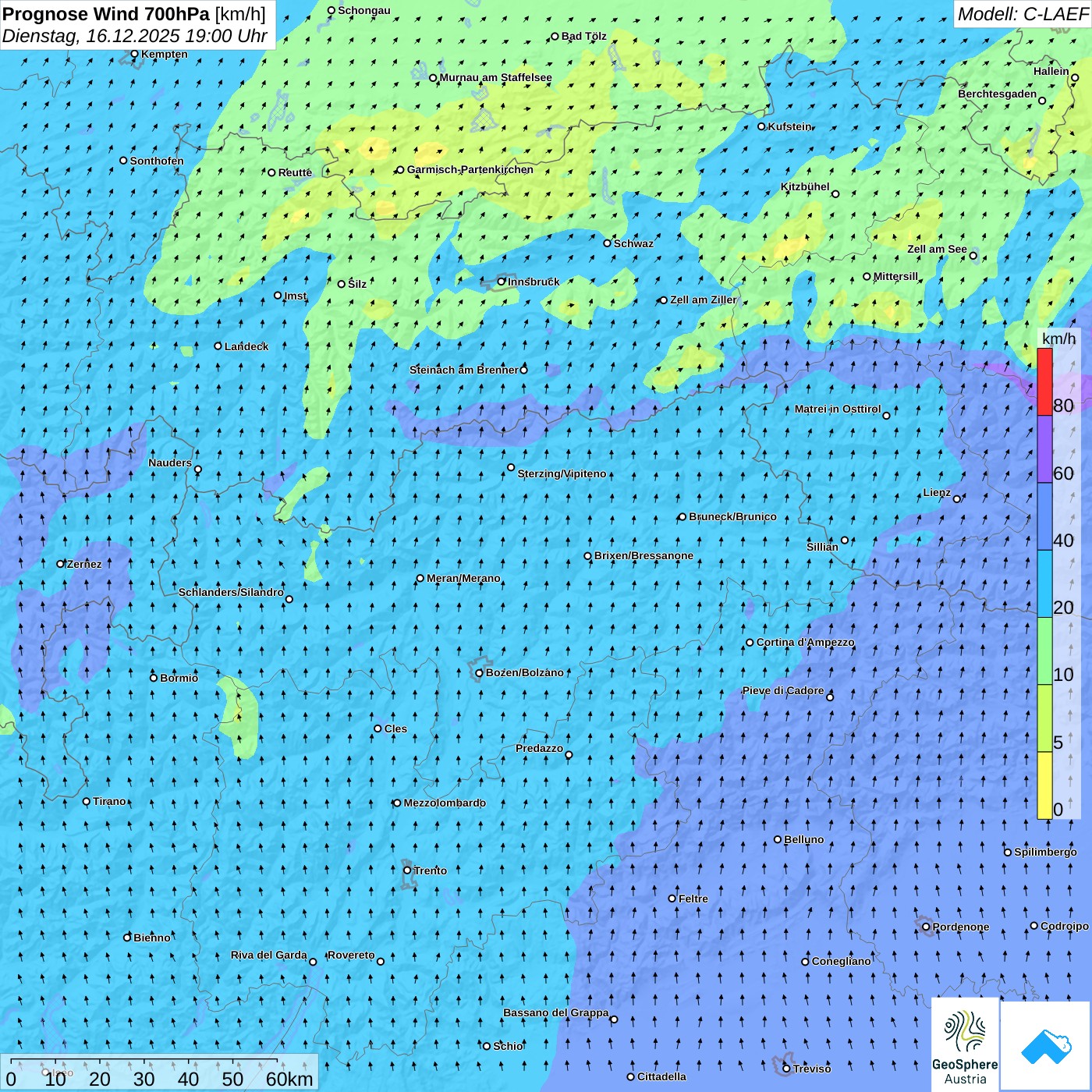Click the Conegliano label
The image size is (1092, 1092).
click(x=841, y=961)
